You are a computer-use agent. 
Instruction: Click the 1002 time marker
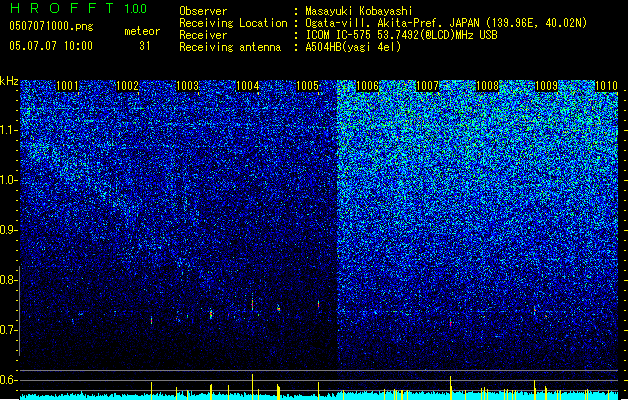pos(127,86)
